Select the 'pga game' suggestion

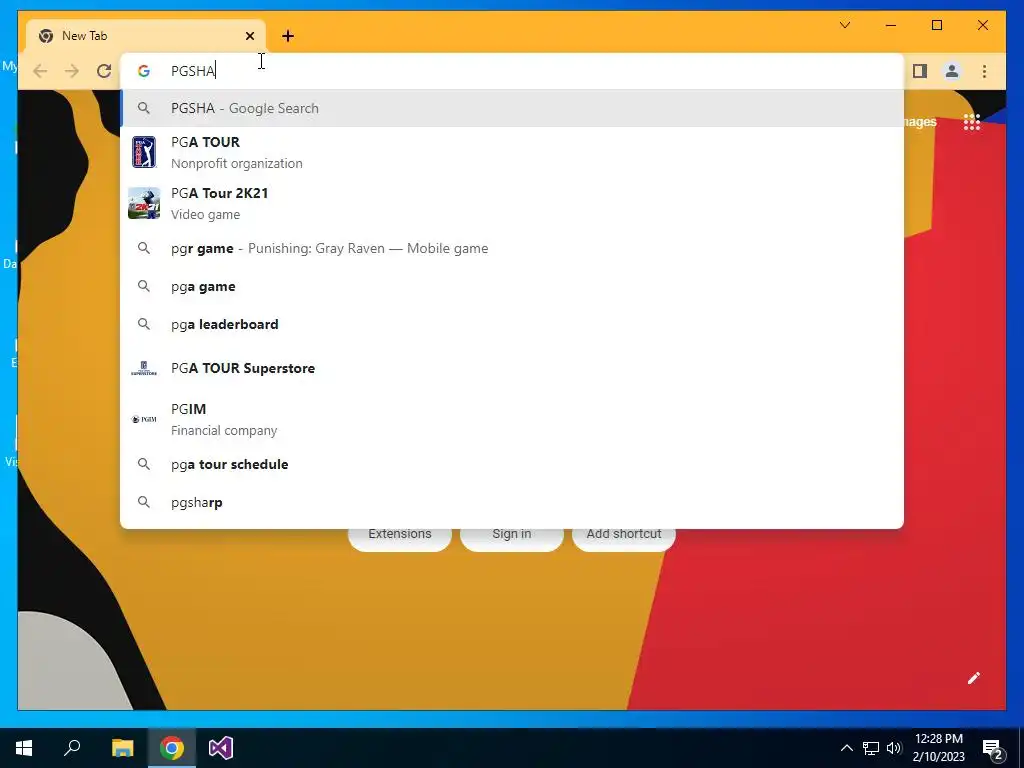pyautogui.click(x=512, y=286)
